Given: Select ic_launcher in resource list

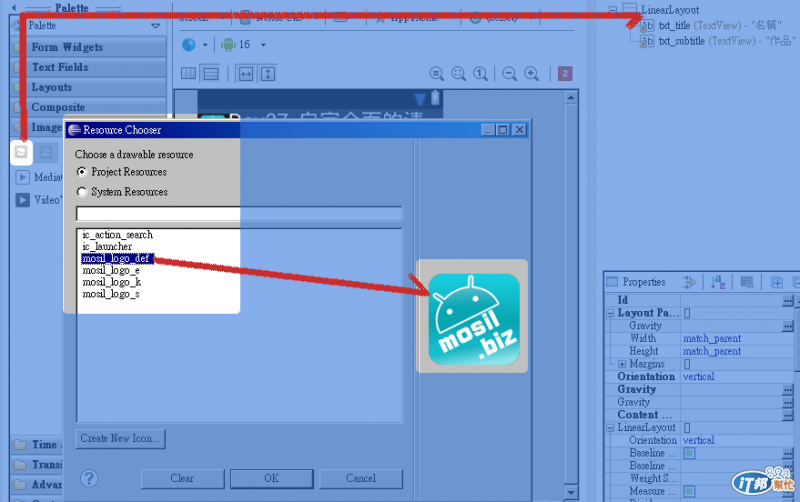Looking at the screenshot, I should 107,246.
